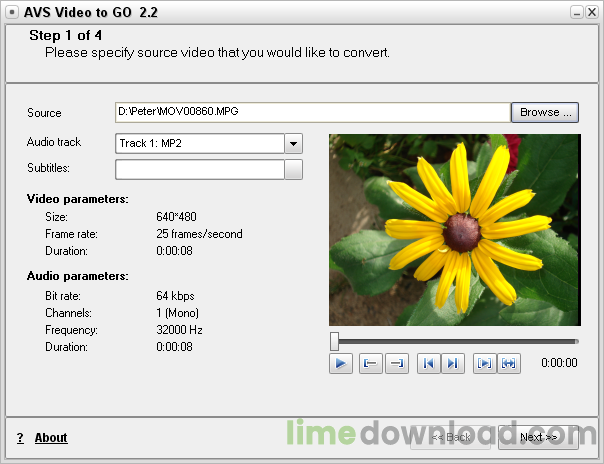Screen dimensions: 604x464
Task: Click in the Source file path field
Action: (x=312, y=113)
